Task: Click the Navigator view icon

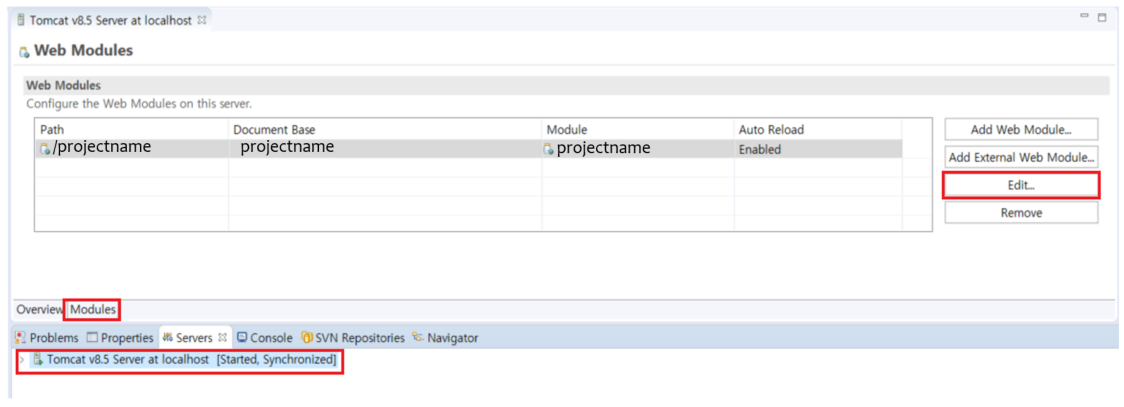Action: [x=418, y=337]
